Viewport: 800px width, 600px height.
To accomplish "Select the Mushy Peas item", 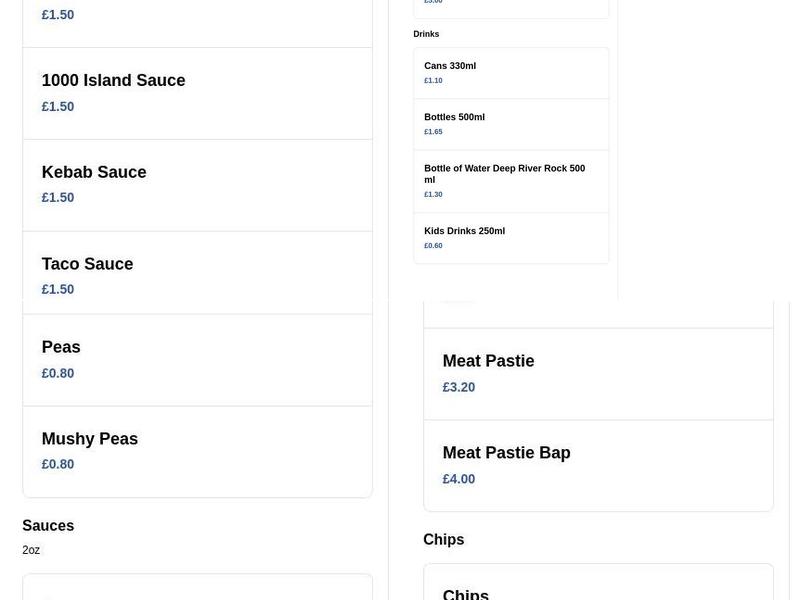I will click(89, 438).
